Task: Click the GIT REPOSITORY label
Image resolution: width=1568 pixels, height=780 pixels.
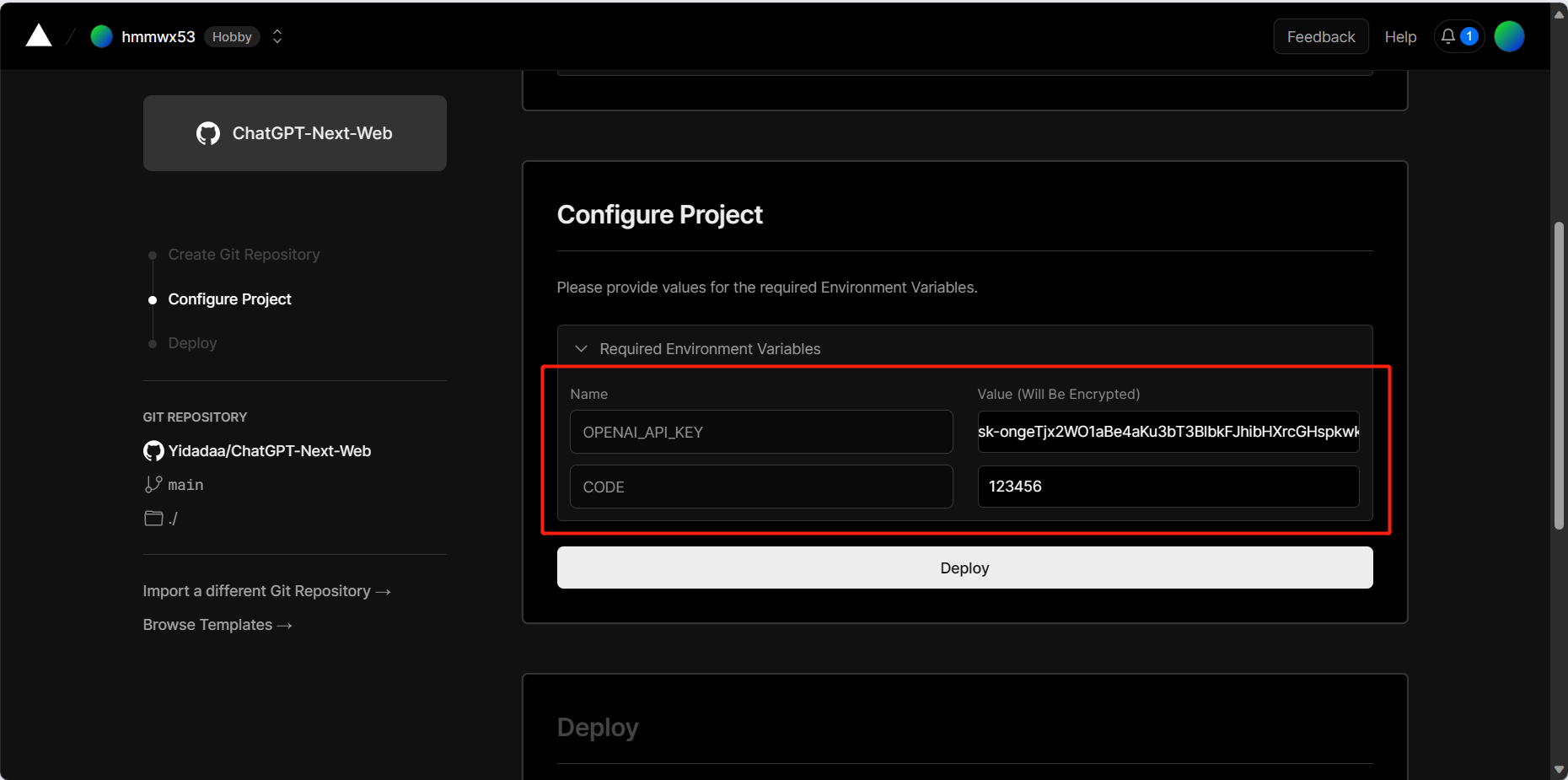Action: point(195,417)
